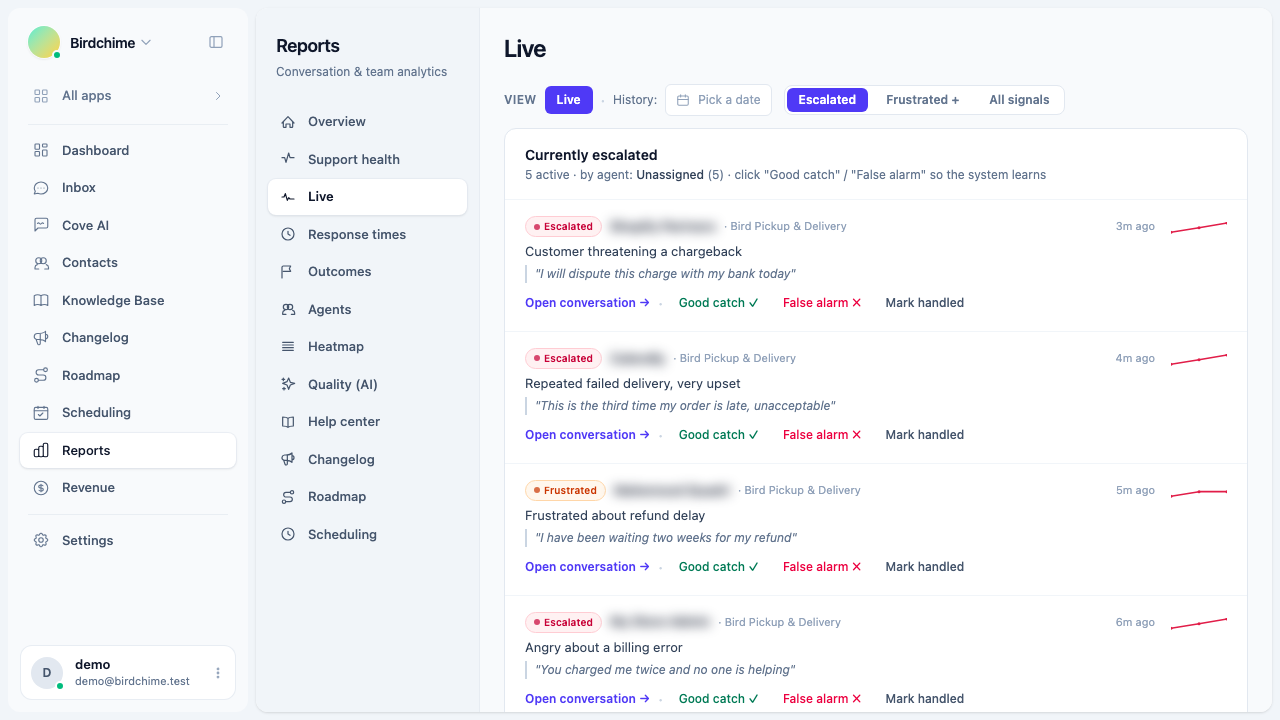This screenshot has width=1280, height=720.
Task: Mark refund delay alert as handled
Action: pyautogui.click(x=924, y=567)
